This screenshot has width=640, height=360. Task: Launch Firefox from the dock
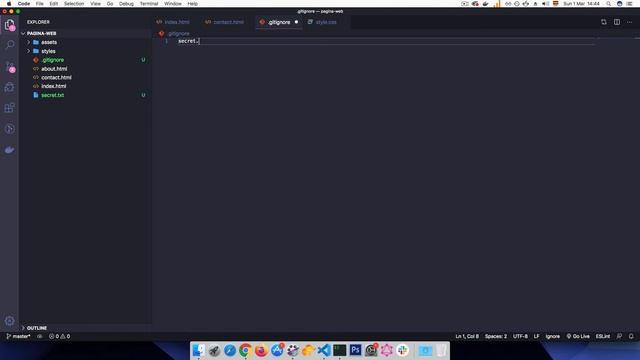point(261,350)
